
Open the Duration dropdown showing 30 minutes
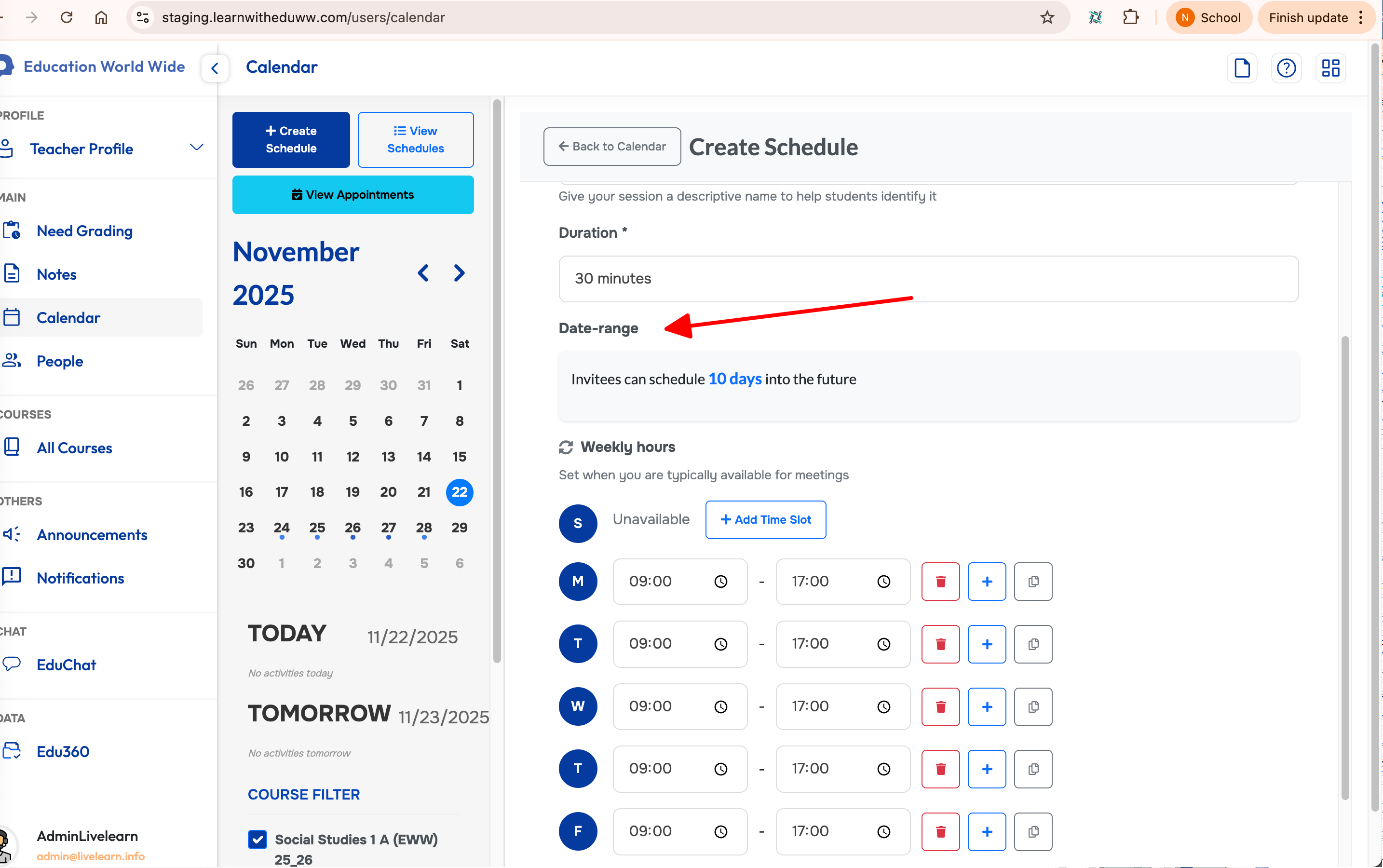tap(928, 279)
